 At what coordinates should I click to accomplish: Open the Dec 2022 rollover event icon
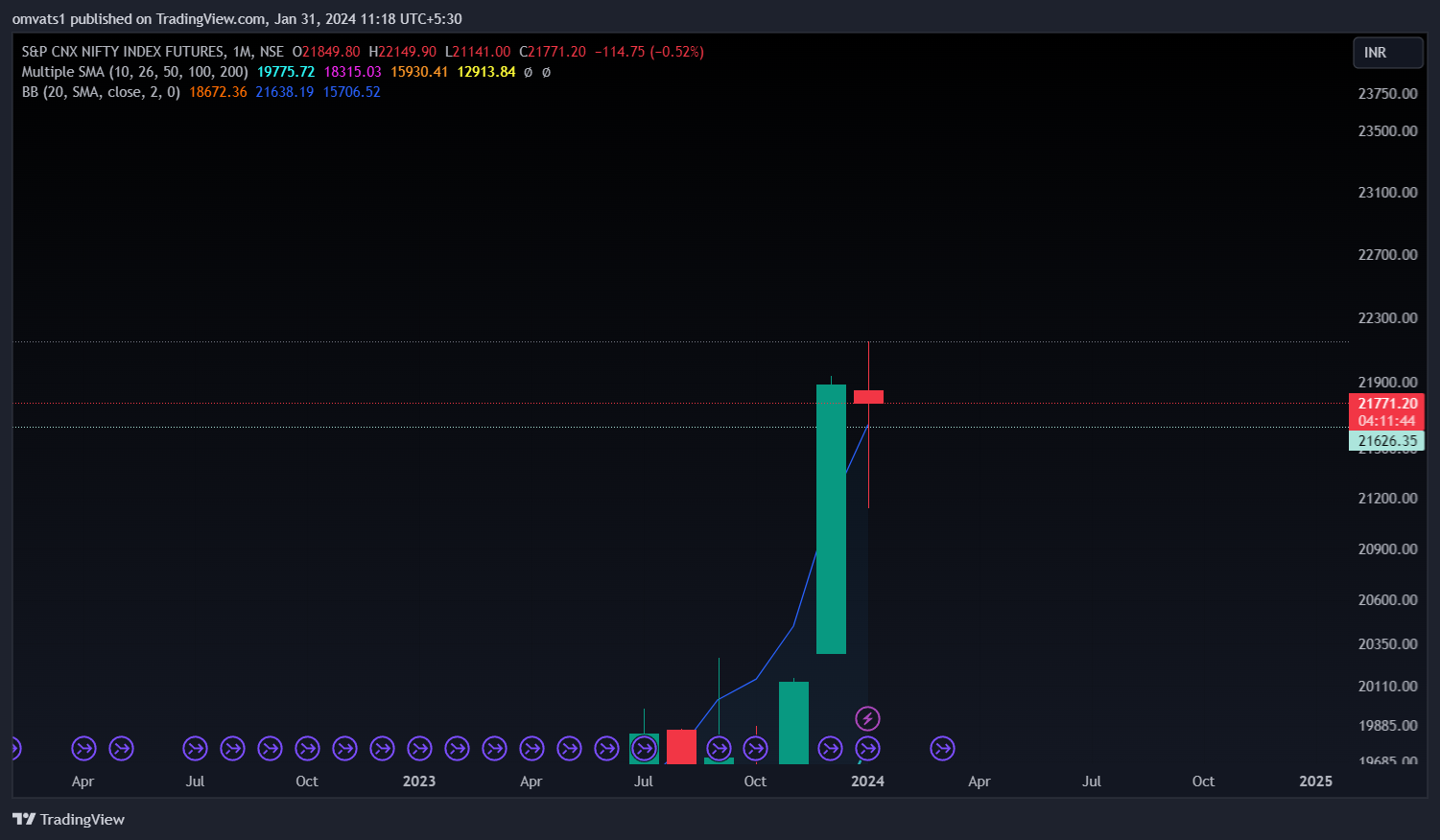[382, 748]
